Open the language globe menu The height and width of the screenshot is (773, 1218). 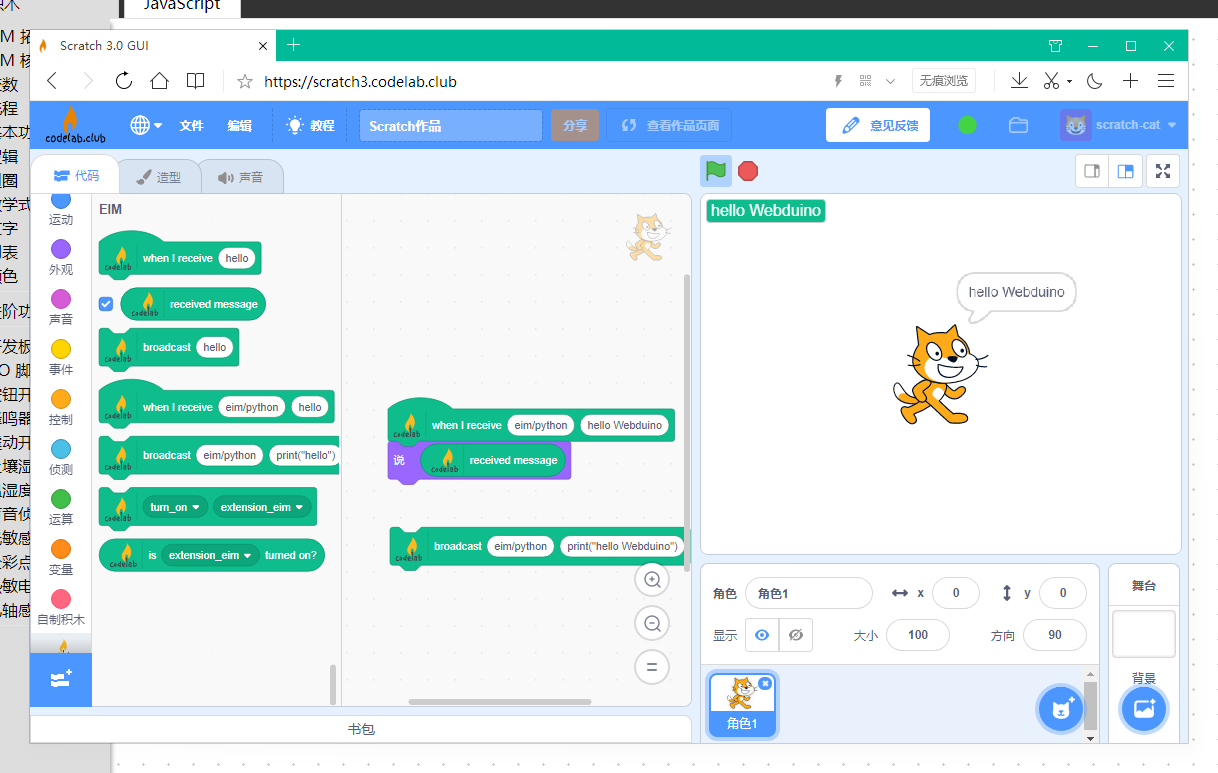(145, 125)
